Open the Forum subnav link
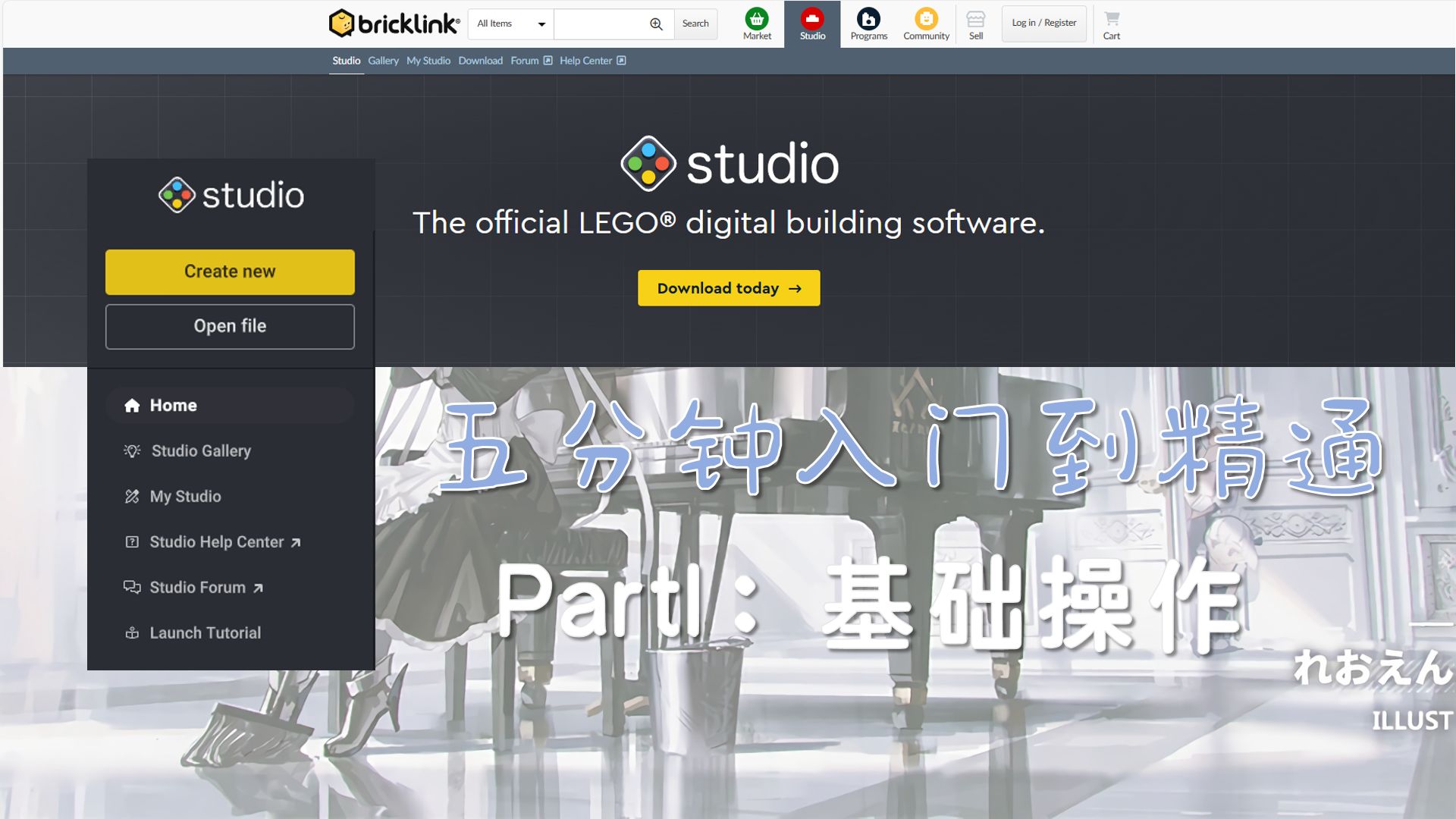The image size is (1456, 819). 525,61
